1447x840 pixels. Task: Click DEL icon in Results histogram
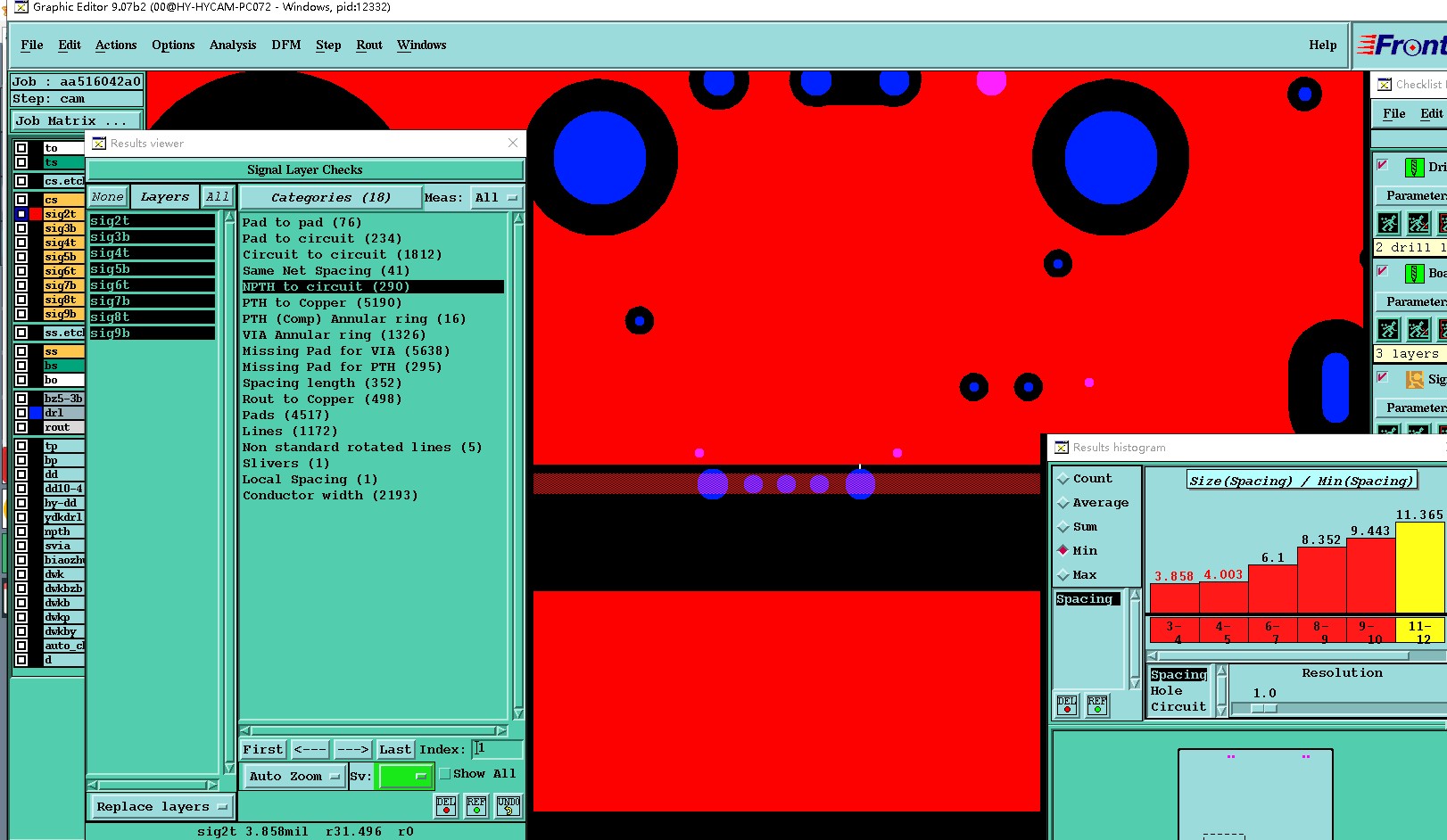point(1067,705)
